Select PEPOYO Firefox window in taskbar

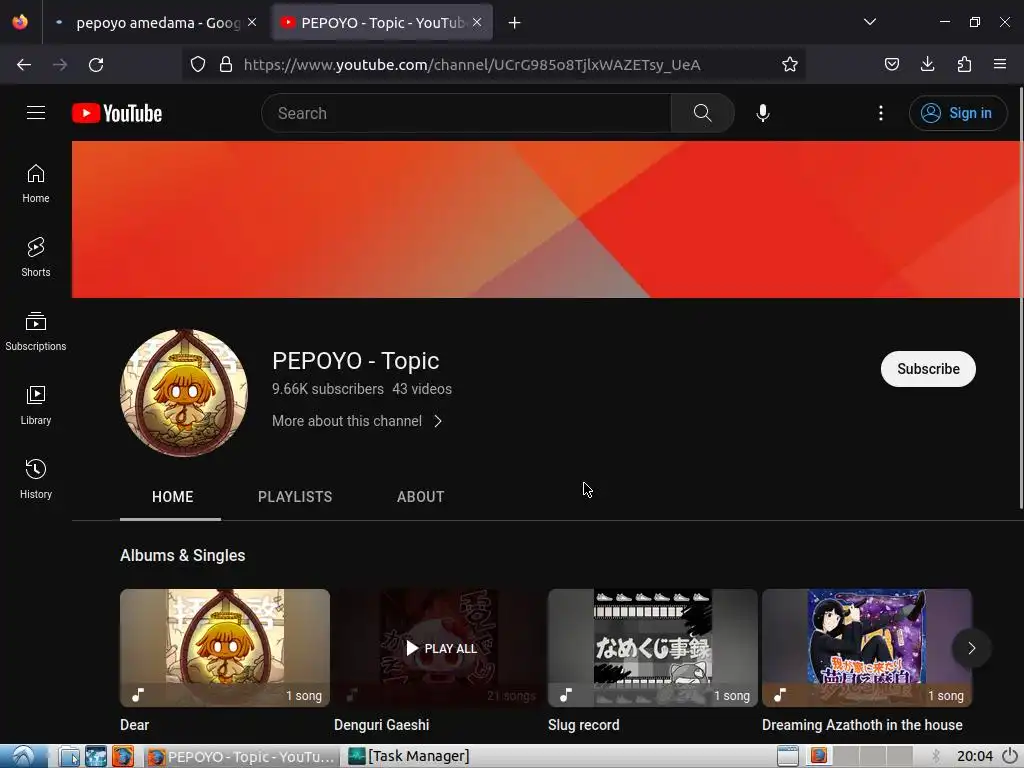pyautogui.click(x=241, y=756)
